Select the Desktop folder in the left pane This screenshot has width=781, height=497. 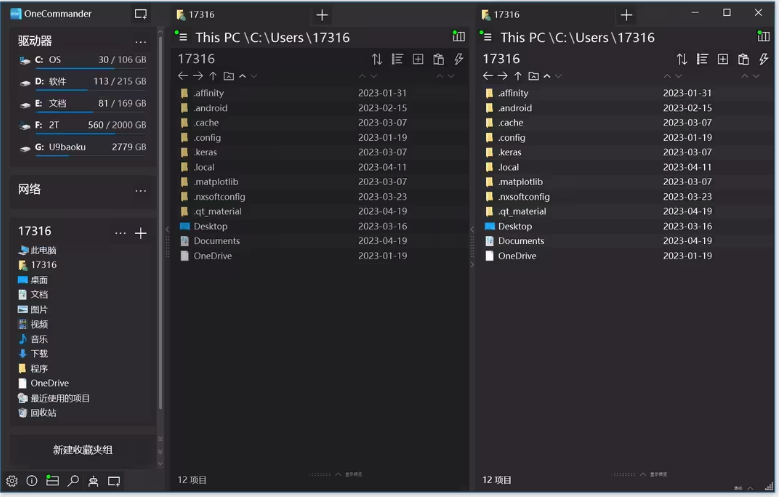tap(319, 226)
